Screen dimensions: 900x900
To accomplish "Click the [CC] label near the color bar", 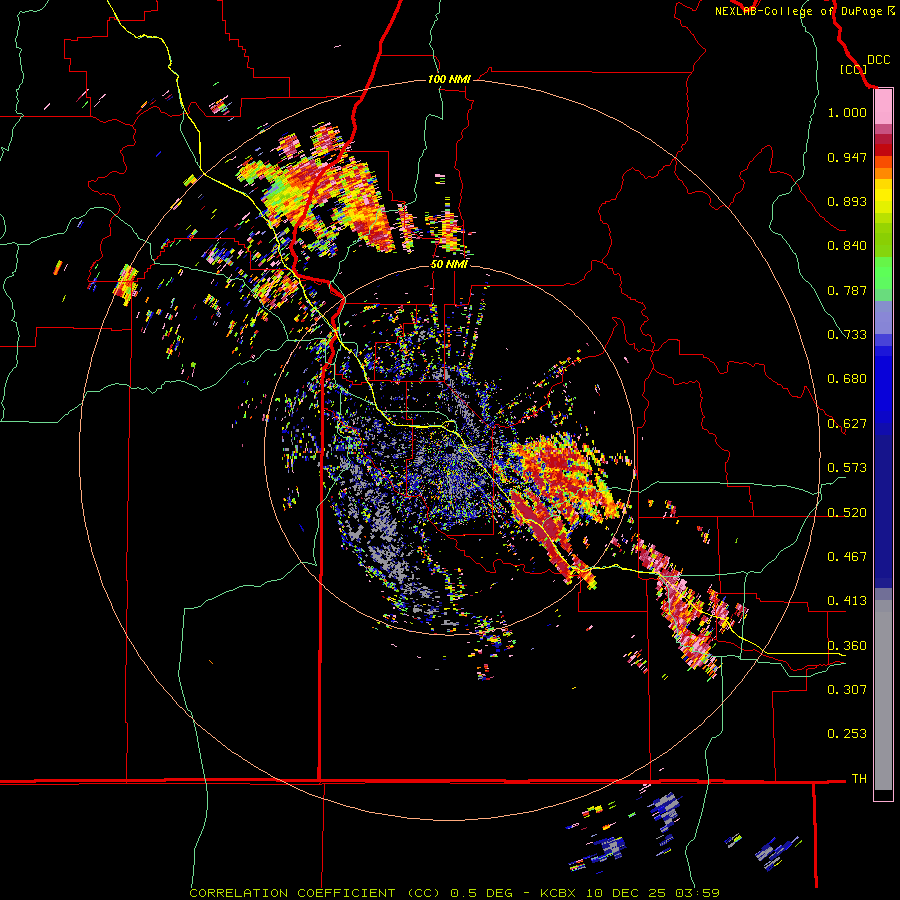I will [x=853, y=69].
